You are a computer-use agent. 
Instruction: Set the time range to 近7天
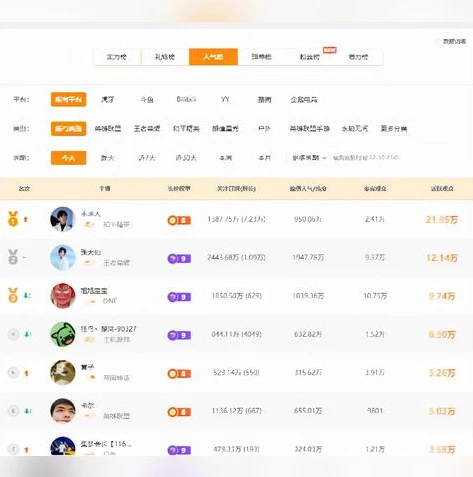147,158
